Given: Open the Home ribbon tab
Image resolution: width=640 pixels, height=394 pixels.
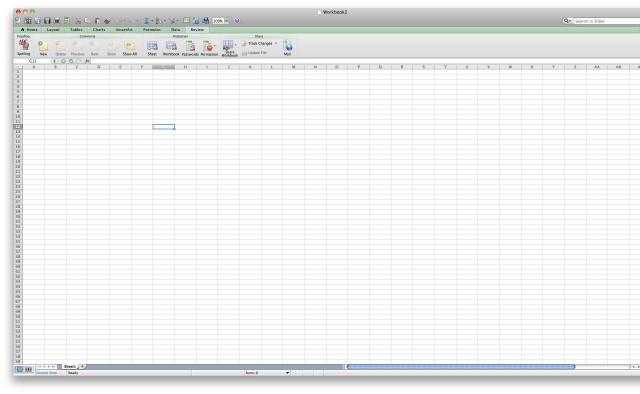Looking at the screenshot, I should pyautogui.click(x=29, y=30).
